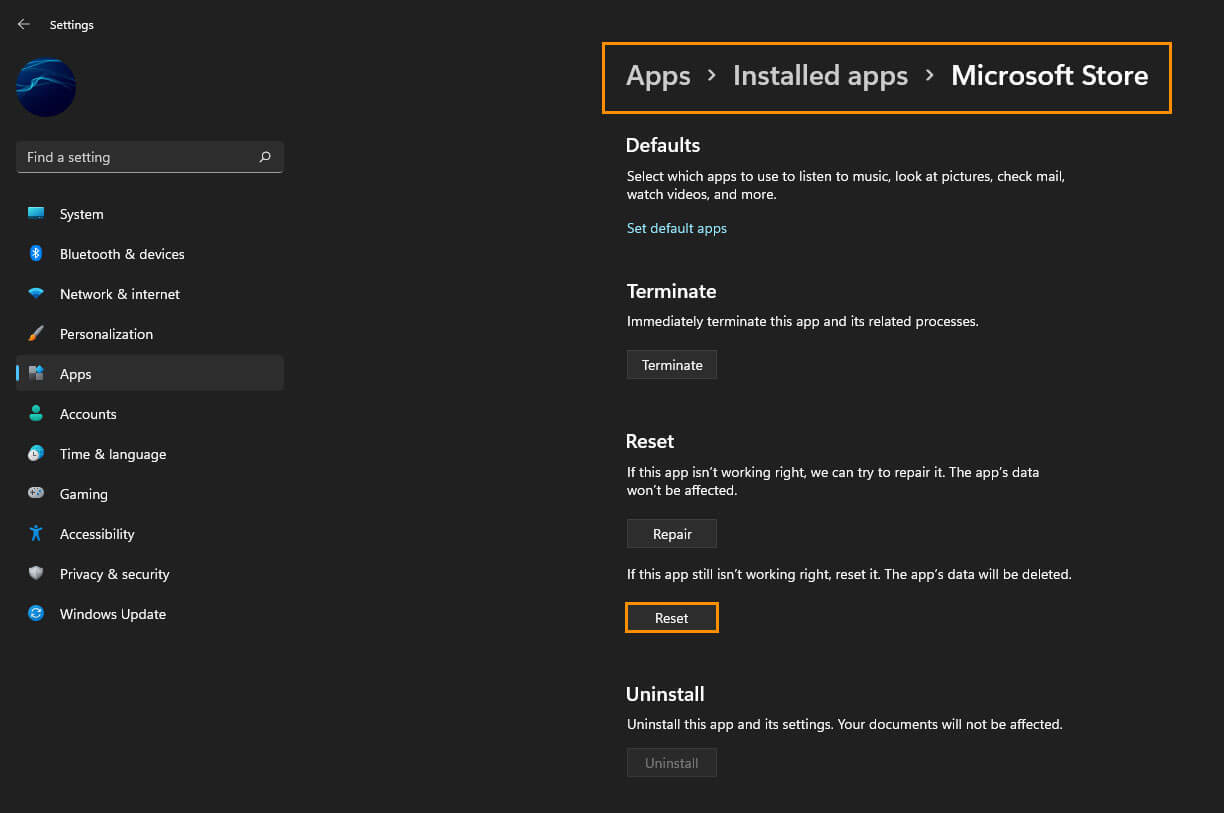Open Time & language page
This screenshot has width=1224, height=813.
pos(113,454)
